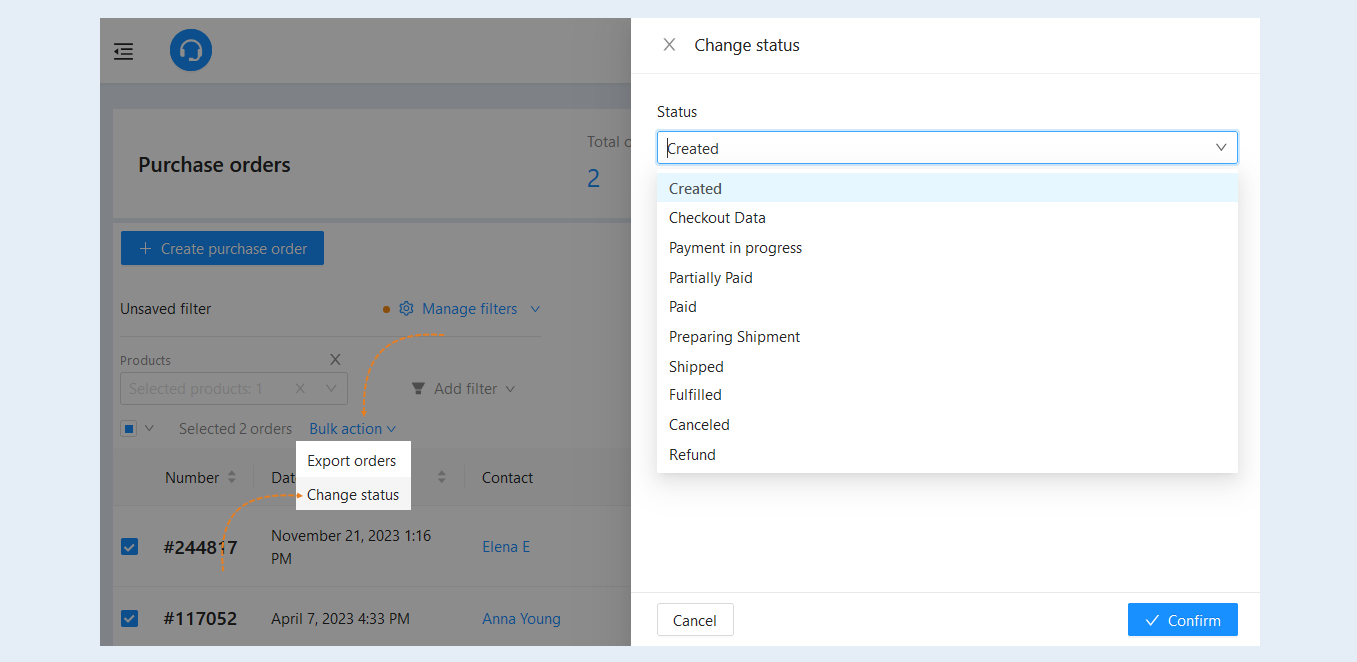This screenshot has height=662, width=1357.
Task: Select Payment in progress option
Action: pyautogui.click(x=947, y=248)
